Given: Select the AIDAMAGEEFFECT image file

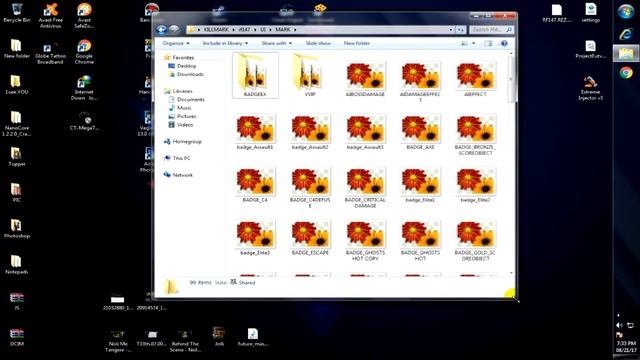Looking at the screenshot, I should [x=420, y=81].
